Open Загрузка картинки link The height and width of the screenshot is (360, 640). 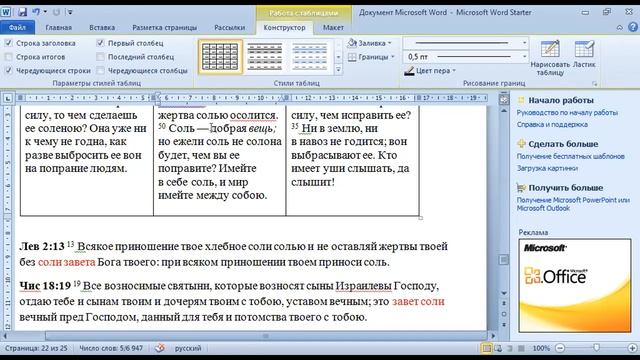[547, 168]
